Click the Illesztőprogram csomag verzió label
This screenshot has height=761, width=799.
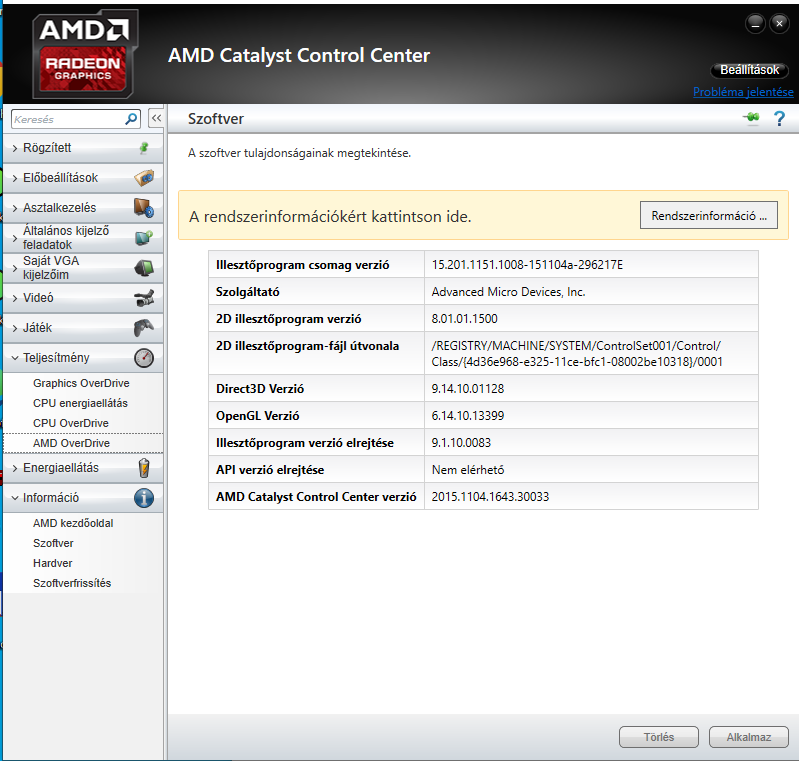click(302, 265)
